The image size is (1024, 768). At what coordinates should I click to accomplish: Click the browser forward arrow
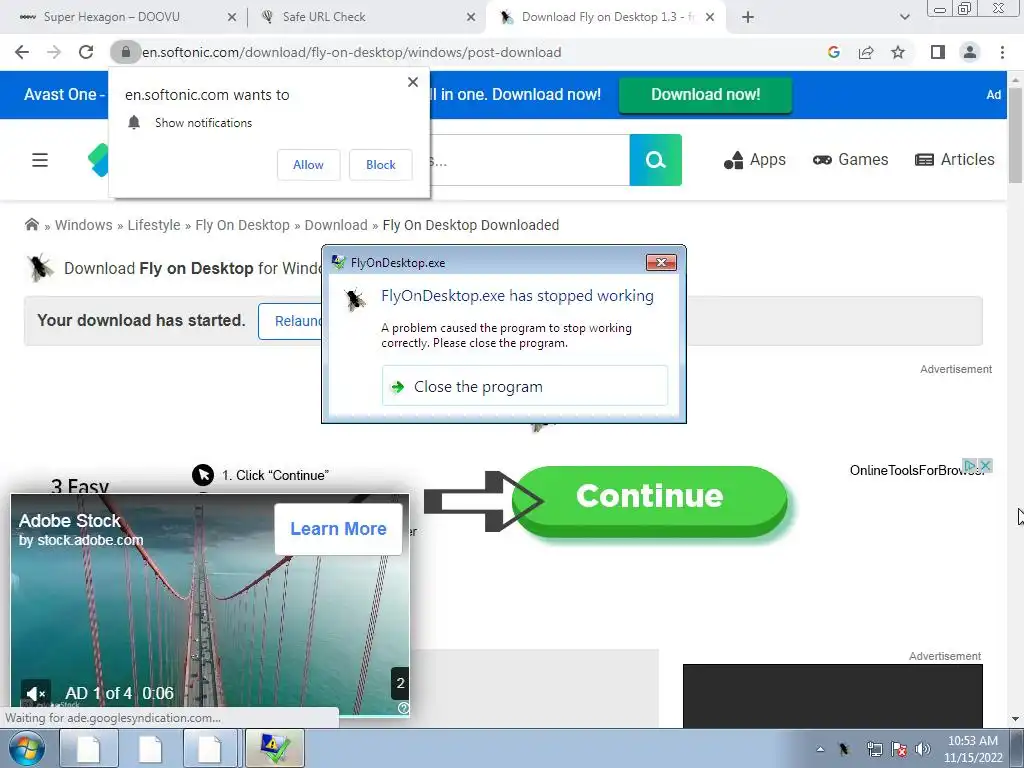click(54, 52)
